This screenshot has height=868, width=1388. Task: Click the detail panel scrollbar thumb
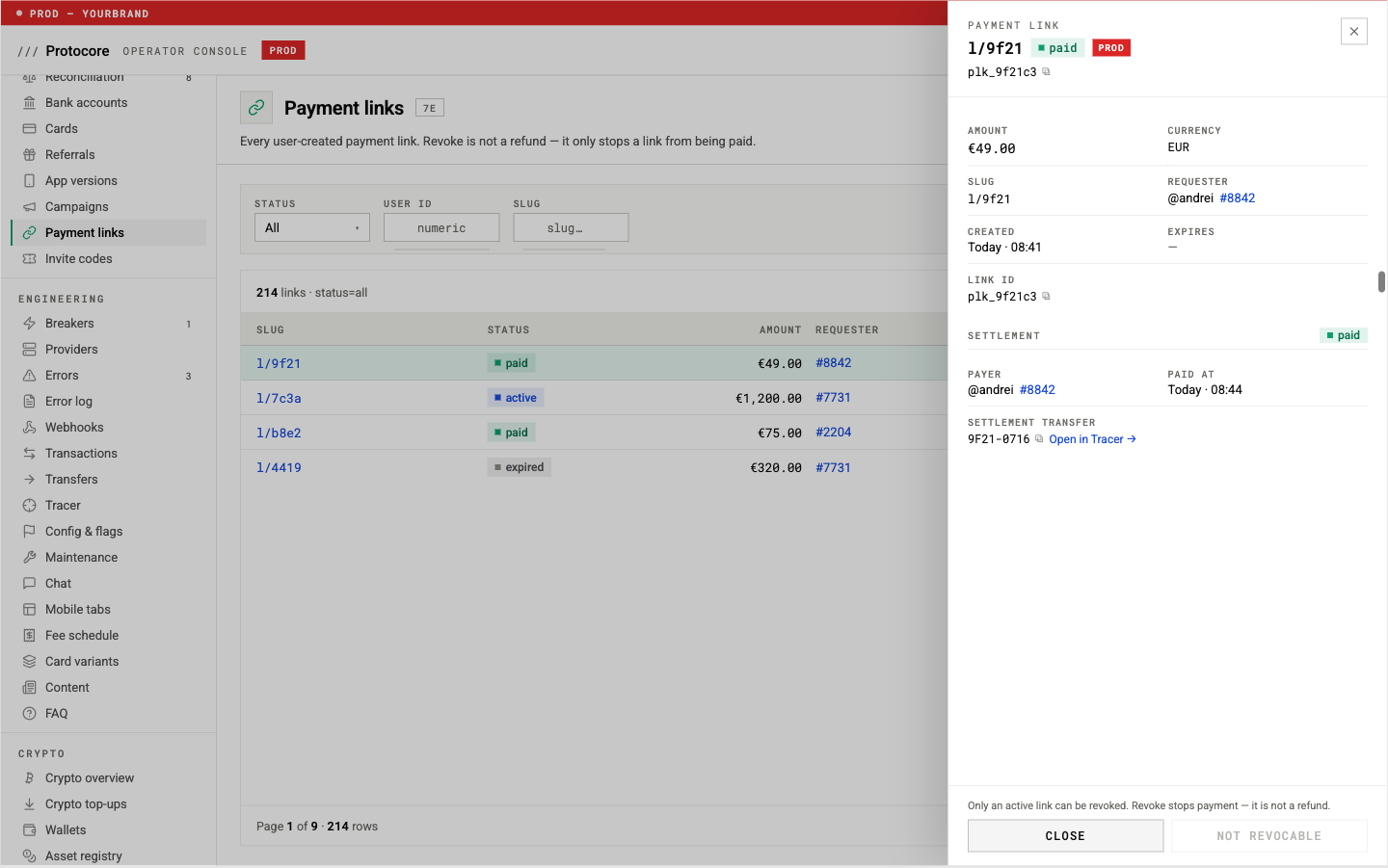tap(1381, 281)
